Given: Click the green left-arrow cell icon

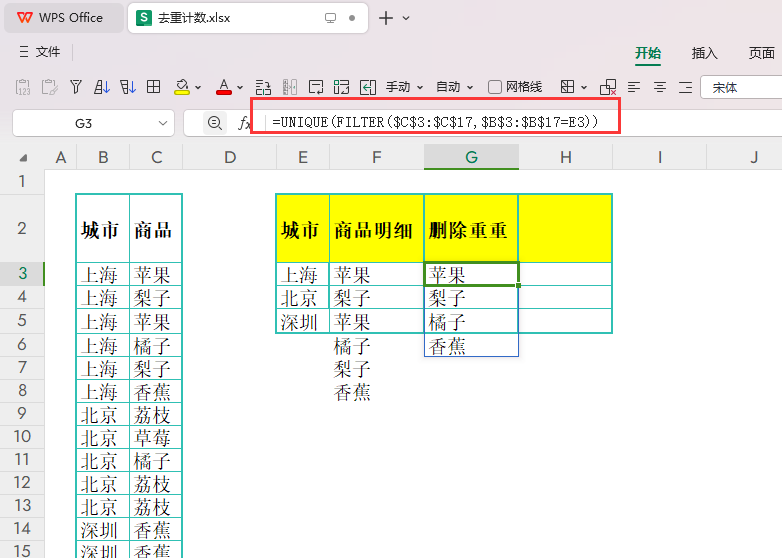Looking at the screenshot, I should tap(368, 87).
